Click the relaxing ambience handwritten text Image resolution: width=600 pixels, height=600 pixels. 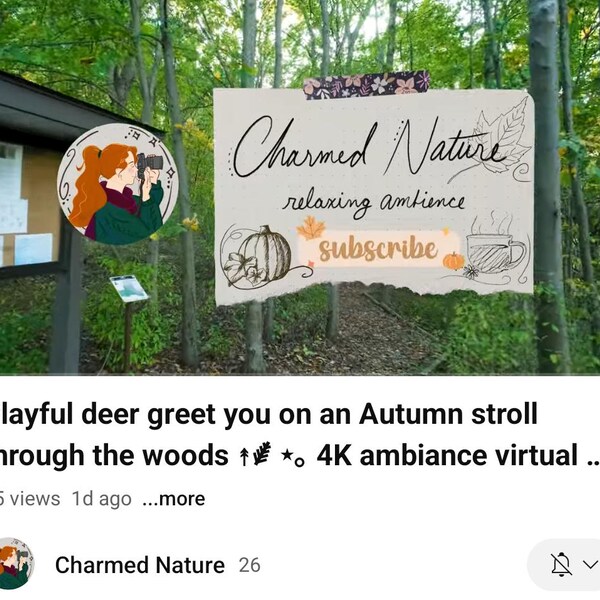tap(374, 204)
